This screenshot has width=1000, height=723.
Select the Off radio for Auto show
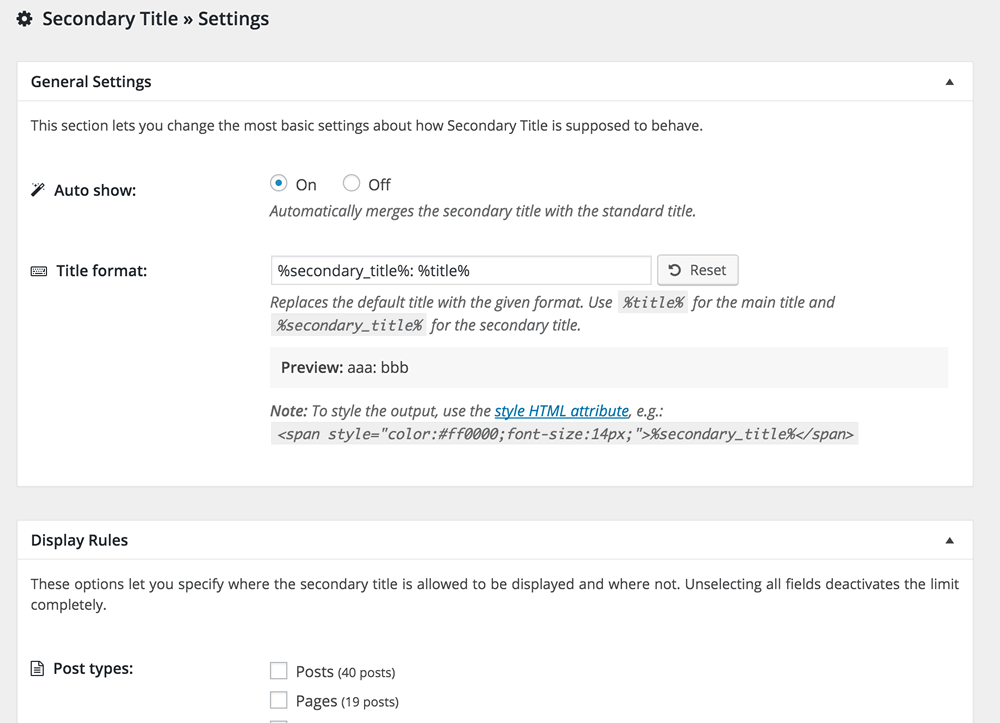351,183
